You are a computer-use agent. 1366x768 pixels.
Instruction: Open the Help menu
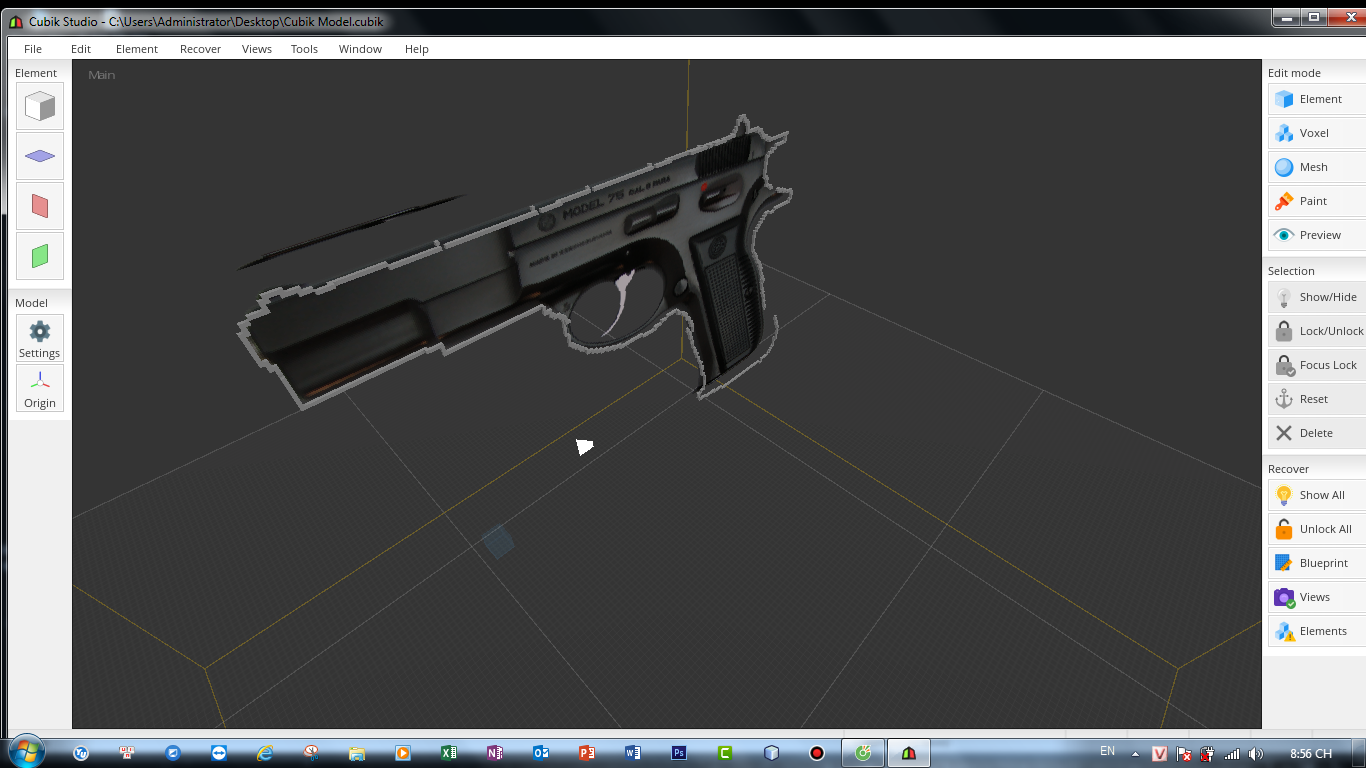point(417,49)
